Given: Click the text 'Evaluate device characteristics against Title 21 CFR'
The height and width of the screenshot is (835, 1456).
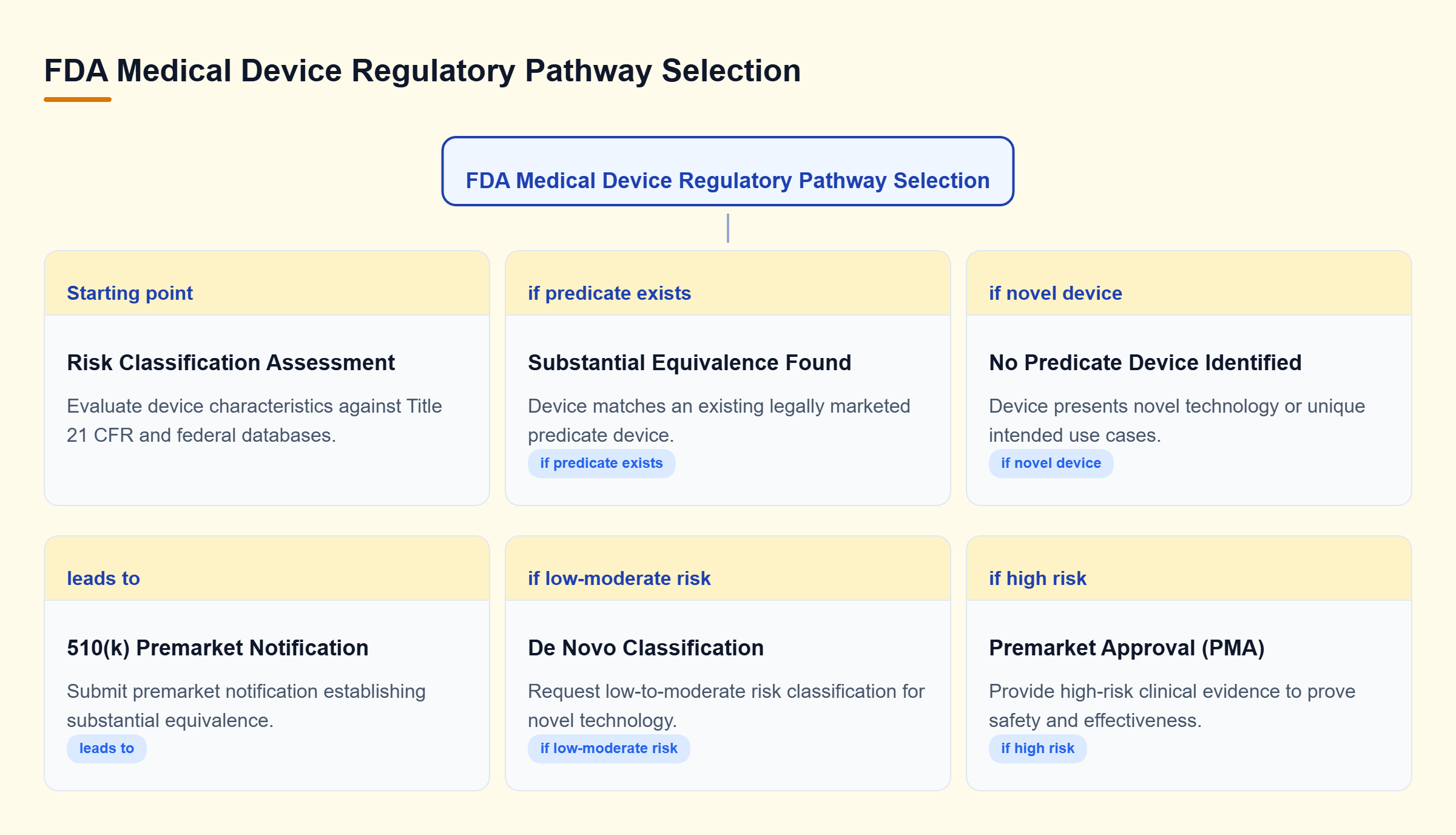Looking at the screenshot, I should (x=254, y=420).
